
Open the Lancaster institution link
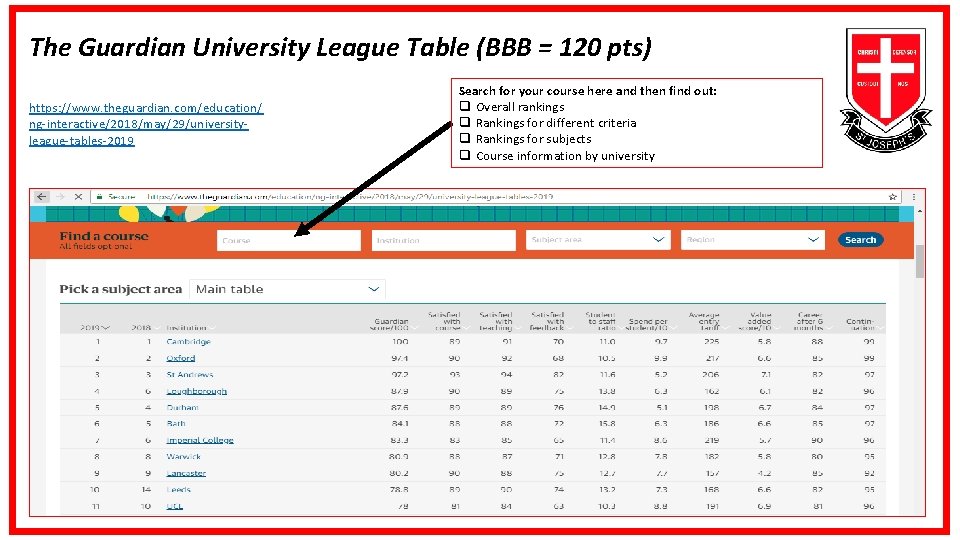(x=186, y=473)
